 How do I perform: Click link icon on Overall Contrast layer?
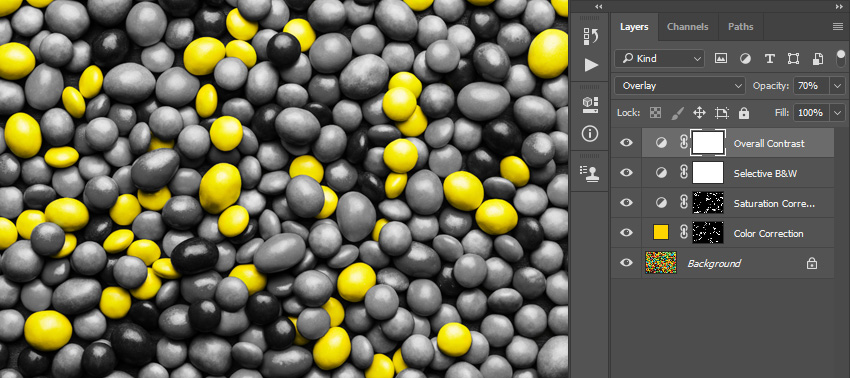click(x=684, y=143)
